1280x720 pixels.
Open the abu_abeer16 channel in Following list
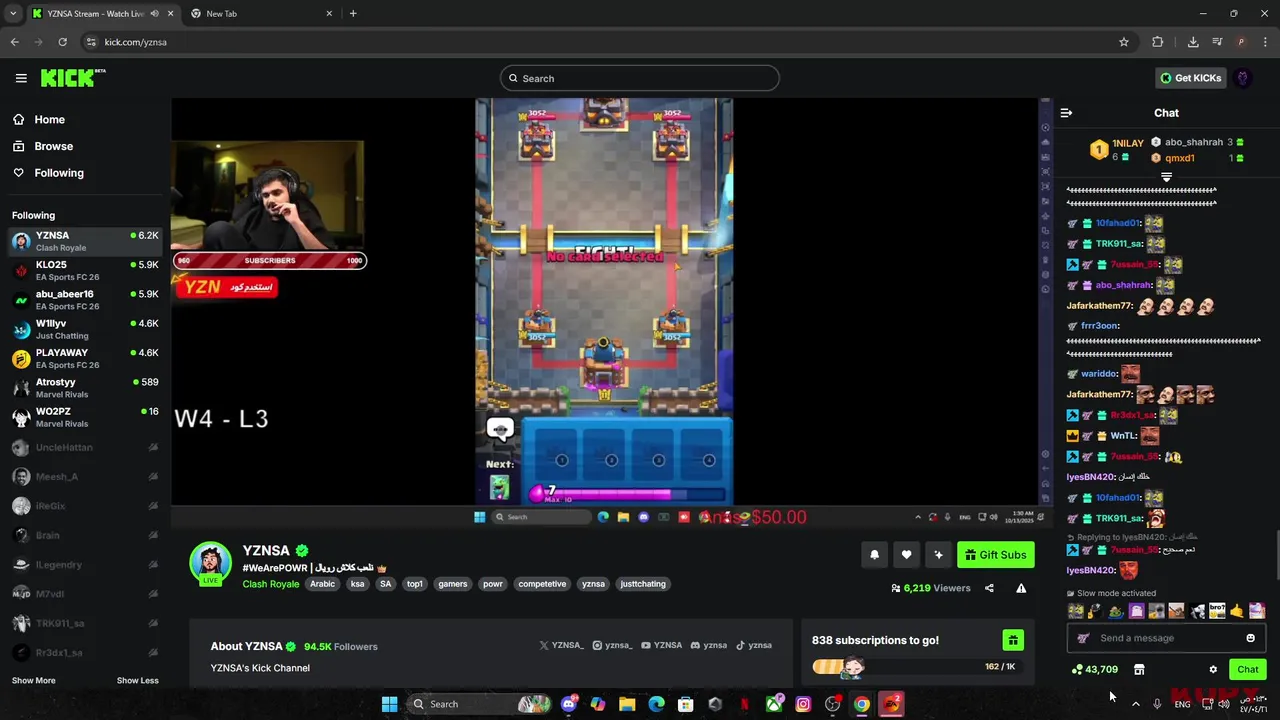click(85, 300)
